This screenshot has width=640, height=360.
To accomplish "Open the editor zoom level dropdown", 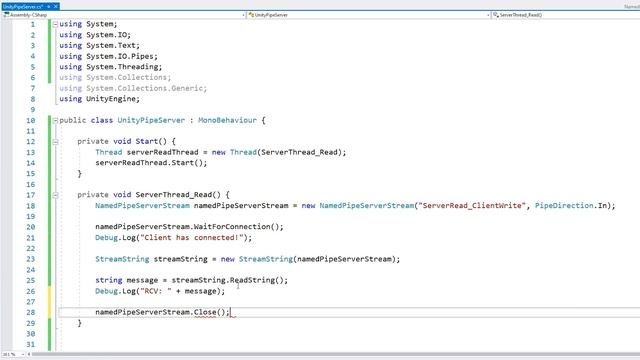I will (x=13, y=355).
